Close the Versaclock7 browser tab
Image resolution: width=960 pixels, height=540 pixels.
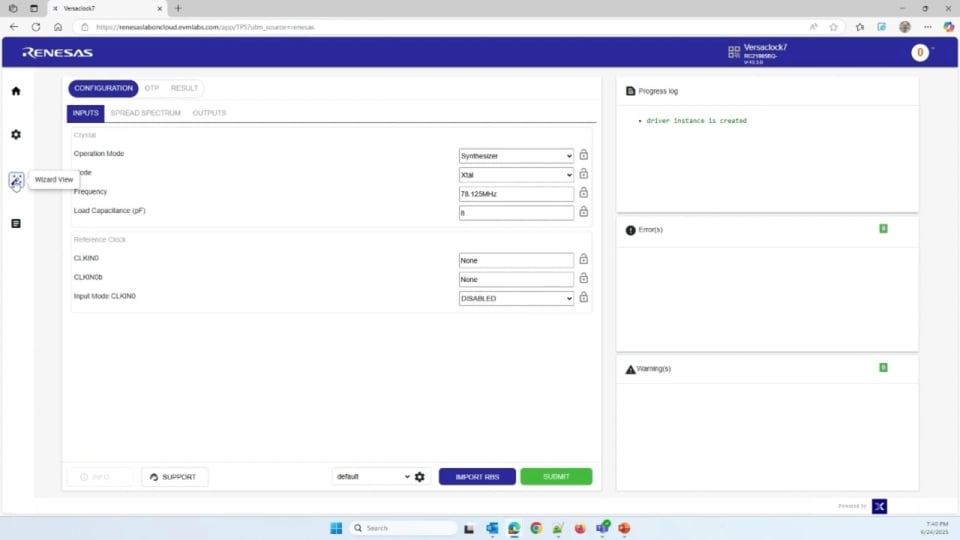point(160,9)
